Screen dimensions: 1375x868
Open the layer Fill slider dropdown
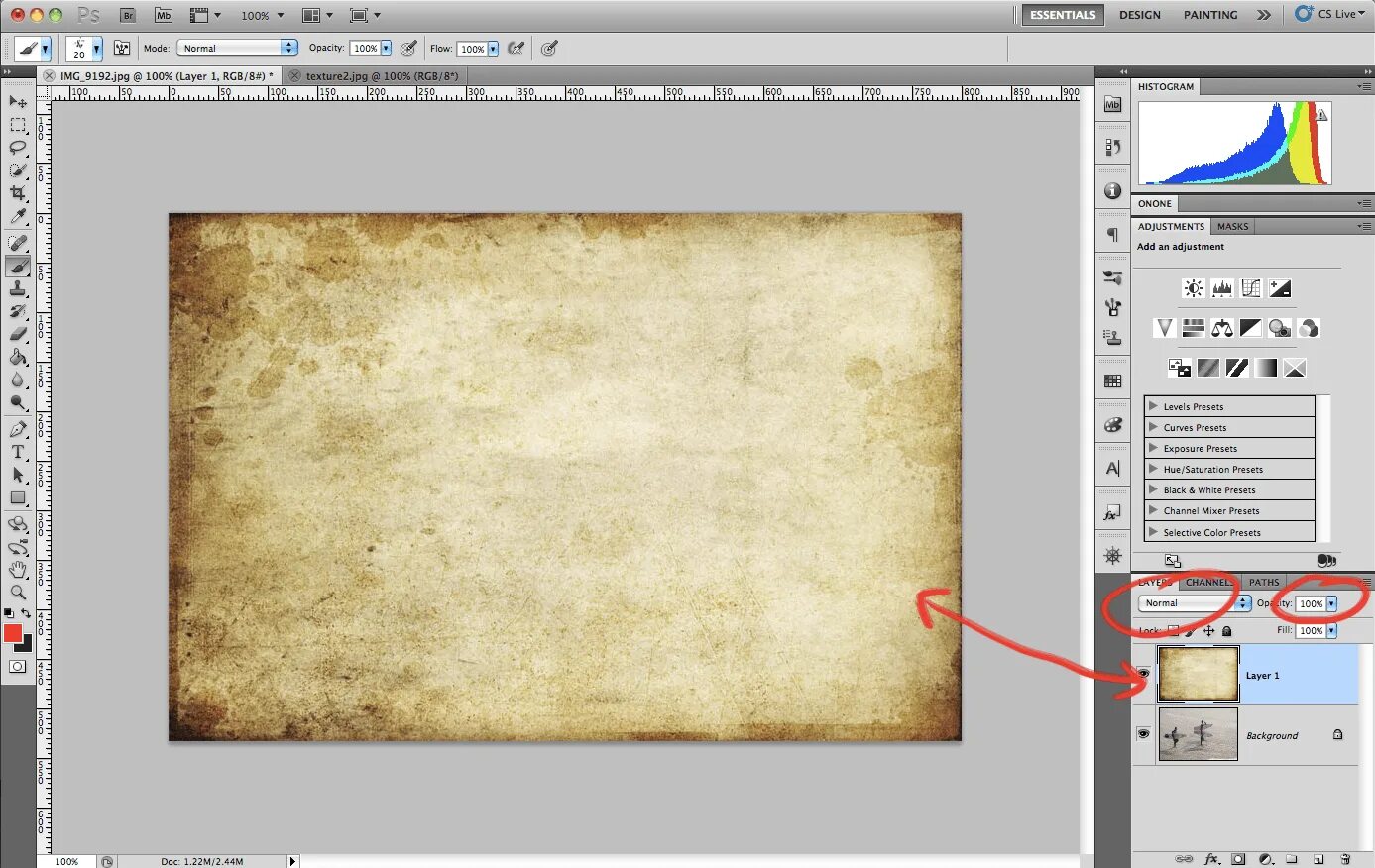point(1331,630)
